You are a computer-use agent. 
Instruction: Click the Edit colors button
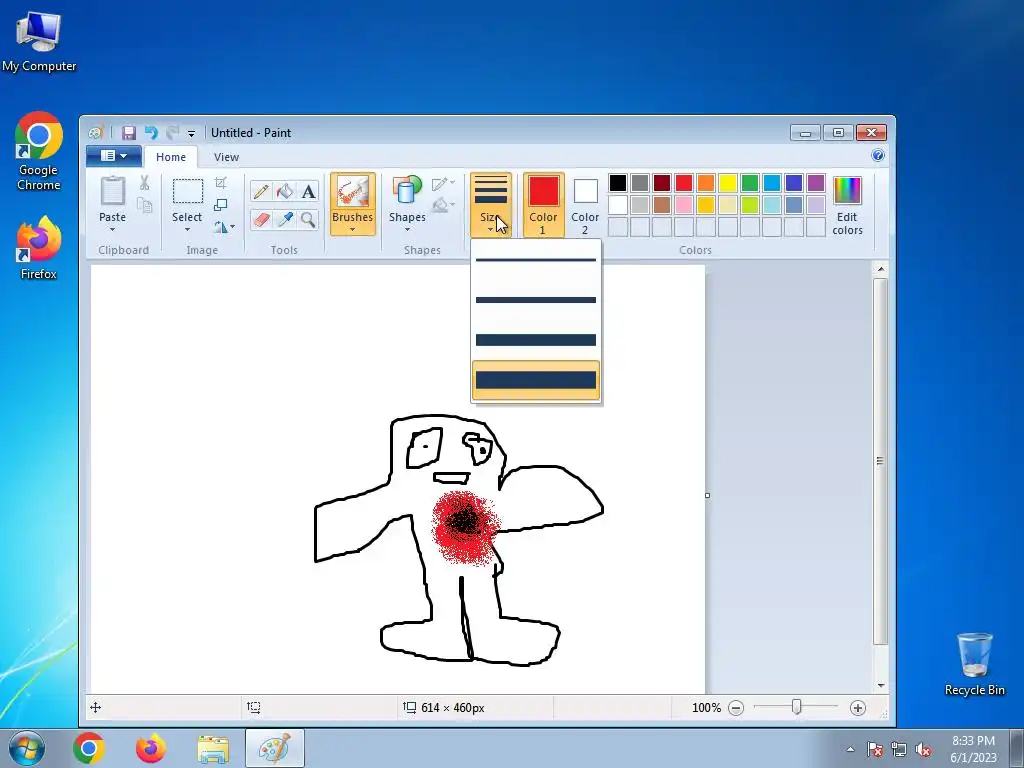pyautogui.click(x=847, y=204)
